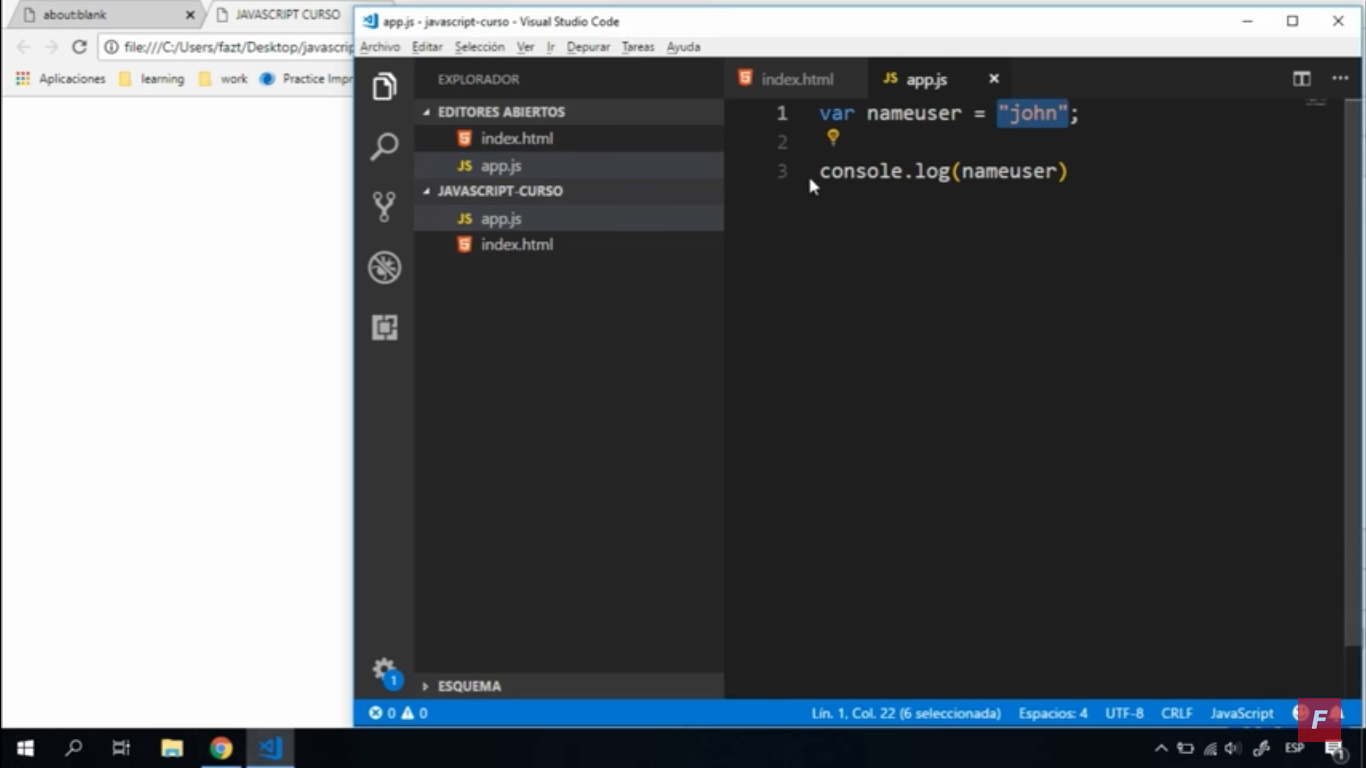Screen dimensions: 1366x768
Task: Open the Ver menu
Action: click(x=525, y=47)
